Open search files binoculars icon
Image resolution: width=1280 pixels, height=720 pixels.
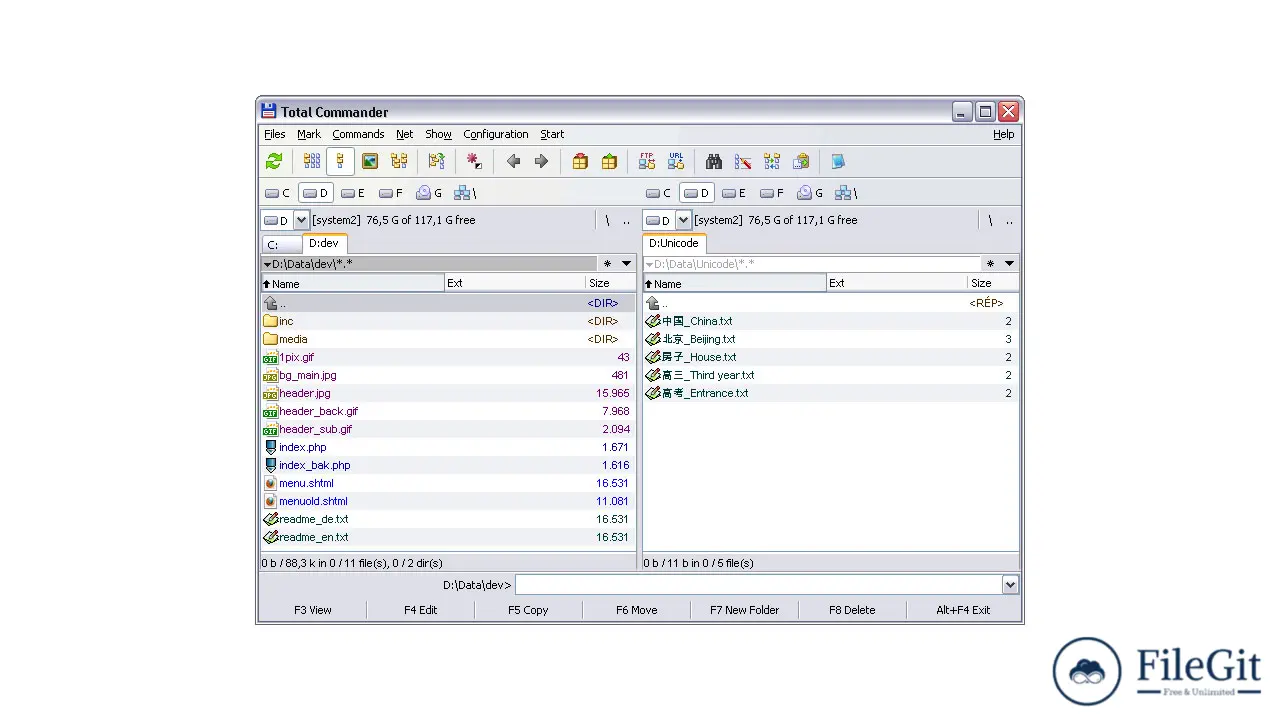[x=714, y=161]
